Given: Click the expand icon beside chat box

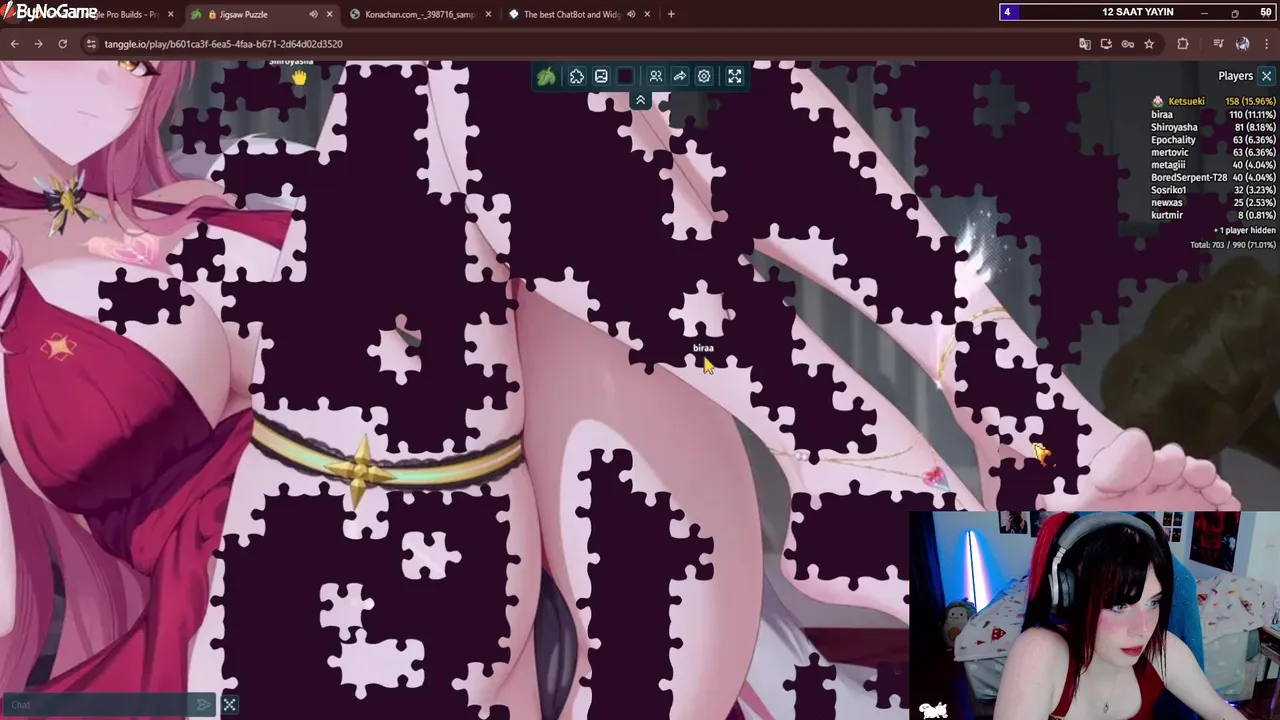Looking at the screenshot, I should click(229, 705).
